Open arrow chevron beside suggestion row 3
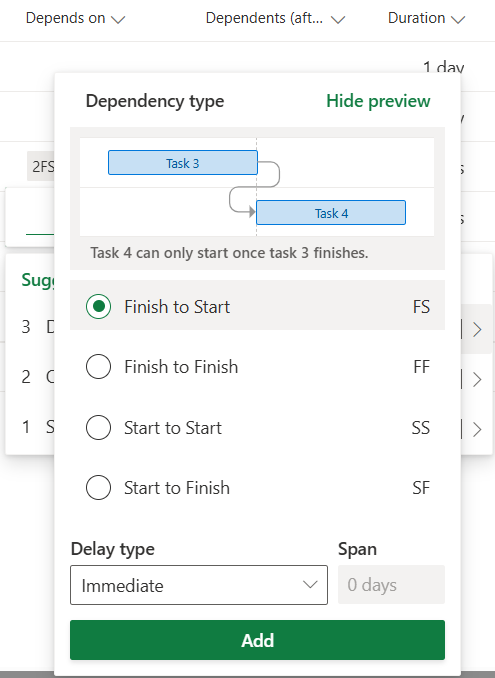Viewport: 495px width, 678px height. pyautogui.click(x=477, y=329)
